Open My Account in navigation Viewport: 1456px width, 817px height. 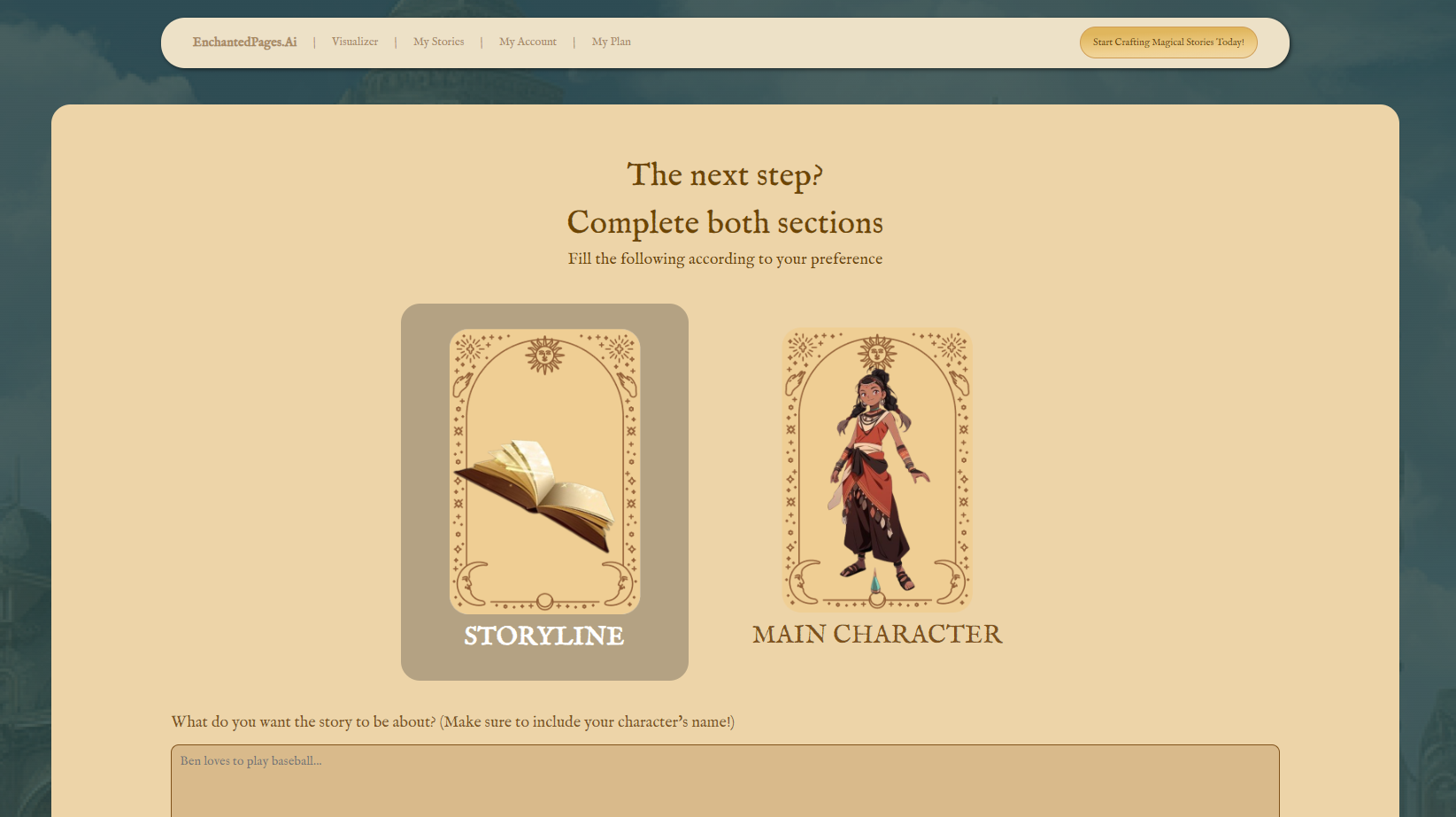528,42
